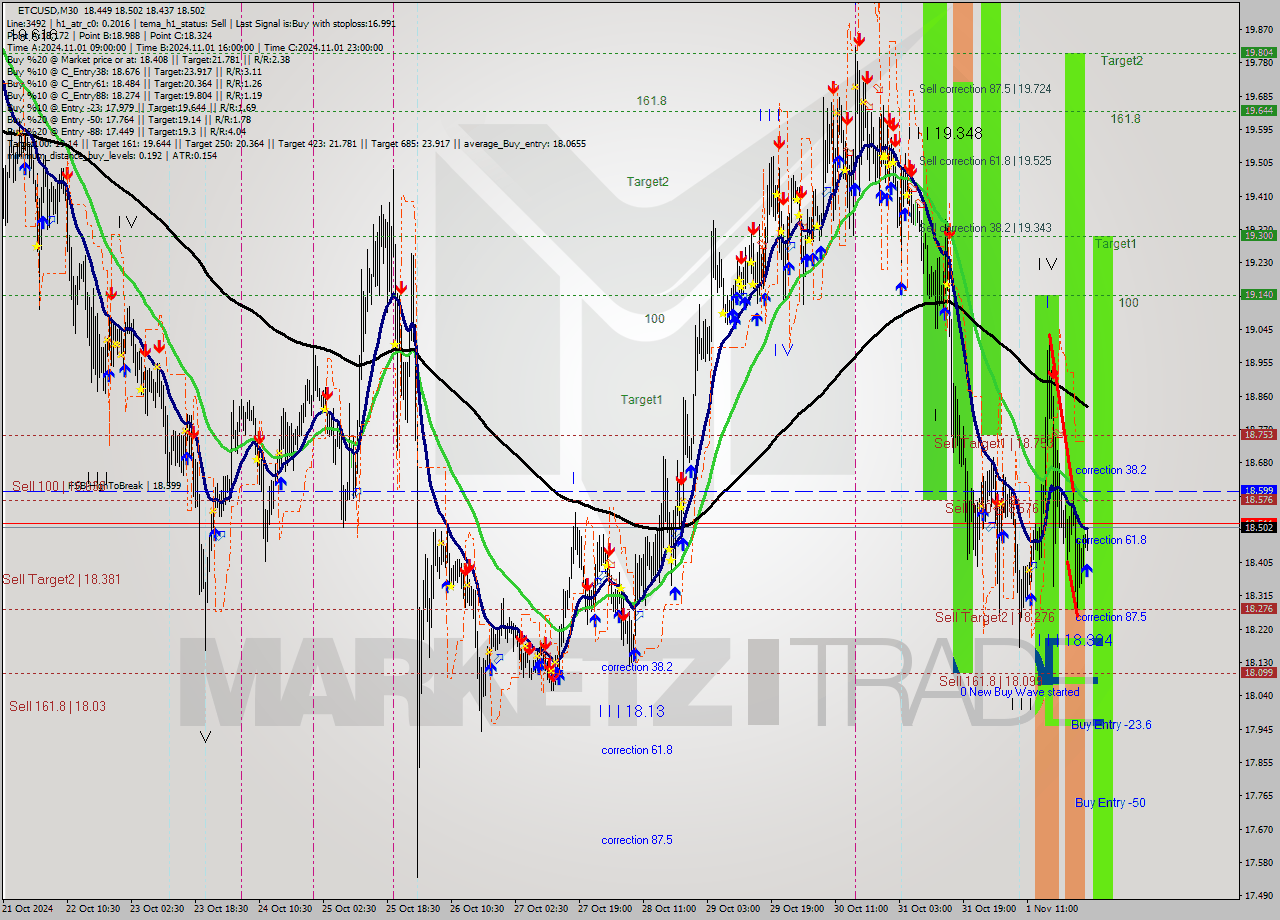Click the 17.490 price axis value

(1258, 895)
